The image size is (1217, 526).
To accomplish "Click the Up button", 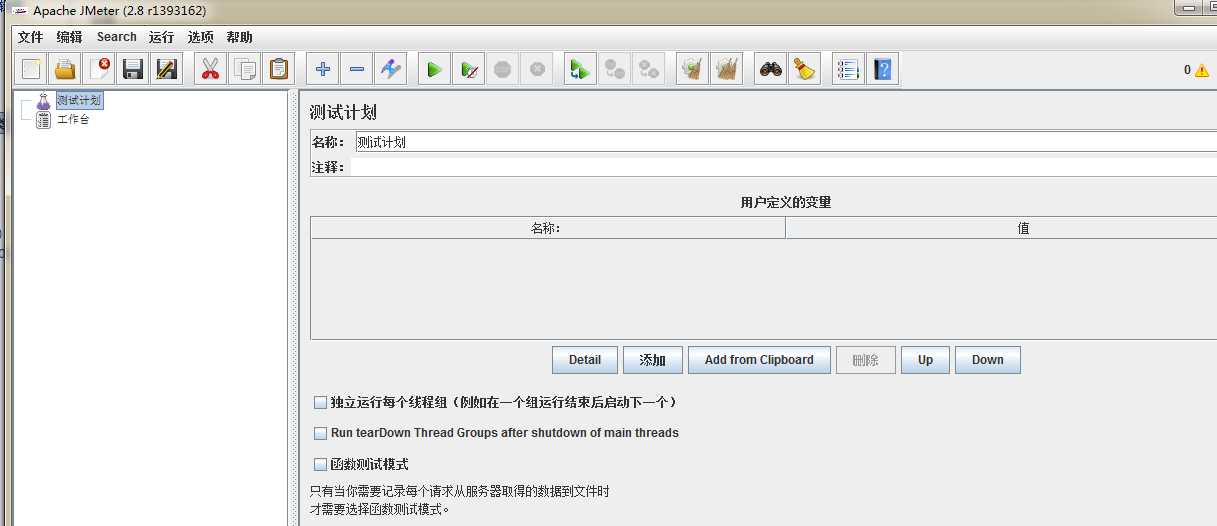I will click(925, 360).
